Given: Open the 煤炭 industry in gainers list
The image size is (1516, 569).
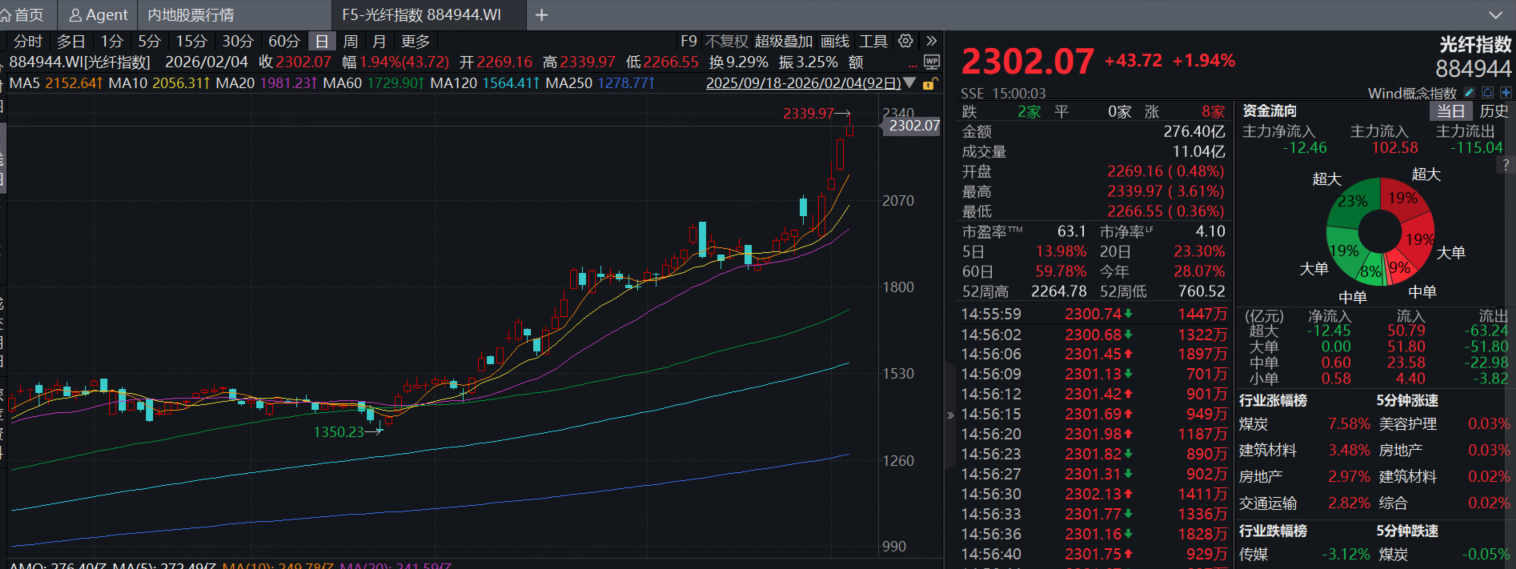Looking at the screenshot, I should tap(1255, 424).
